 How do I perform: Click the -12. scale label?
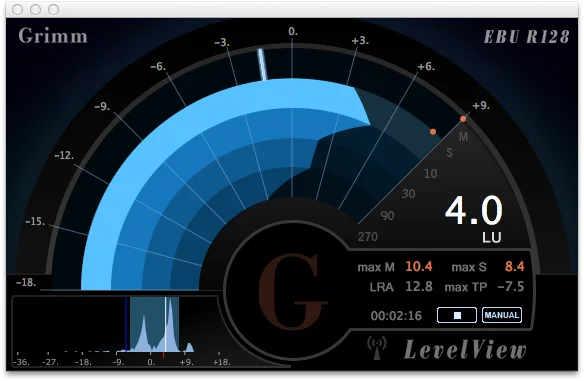pos(64,155)
